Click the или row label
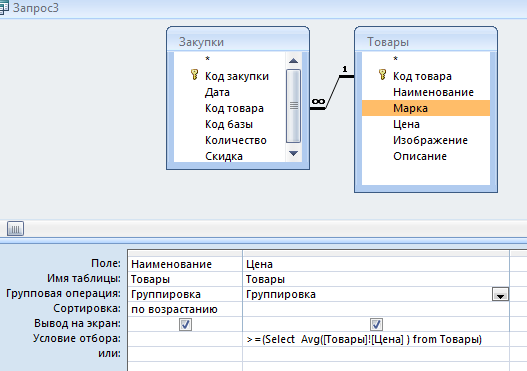The height and width of the screenshot is (371, 527). point(109,353)
